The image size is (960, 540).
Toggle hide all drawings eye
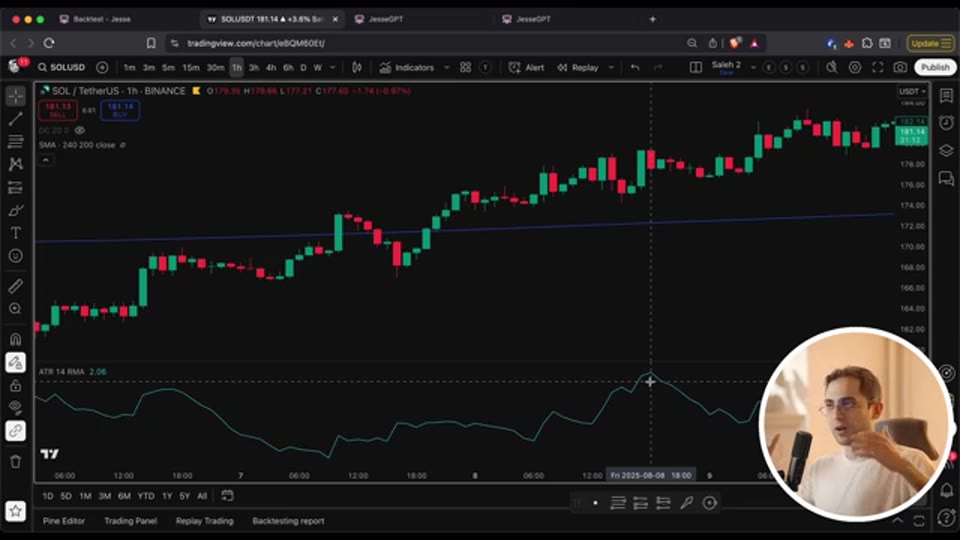[15, 408]
